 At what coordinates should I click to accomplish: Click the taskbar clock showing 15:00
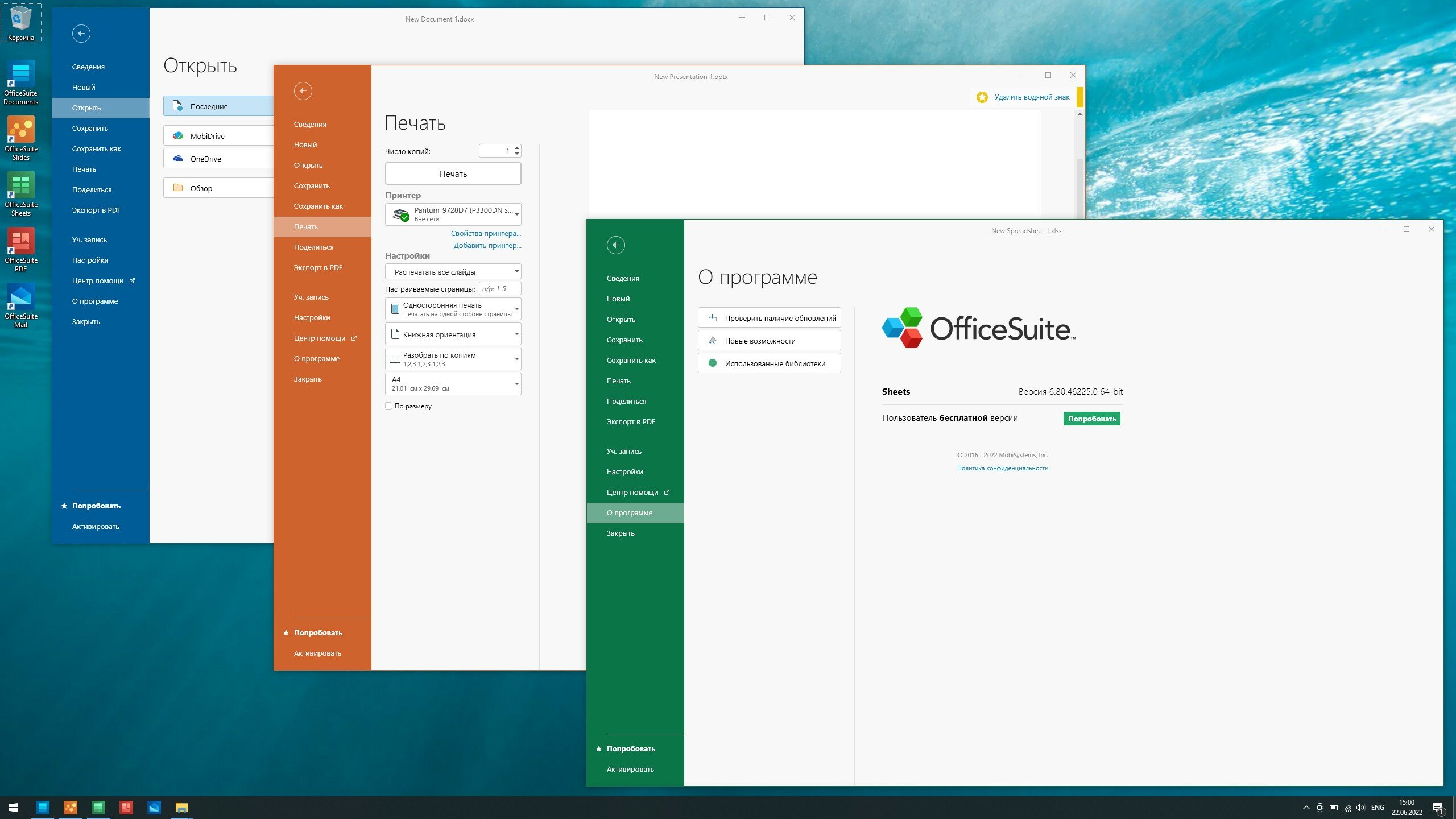[1407, 808]
